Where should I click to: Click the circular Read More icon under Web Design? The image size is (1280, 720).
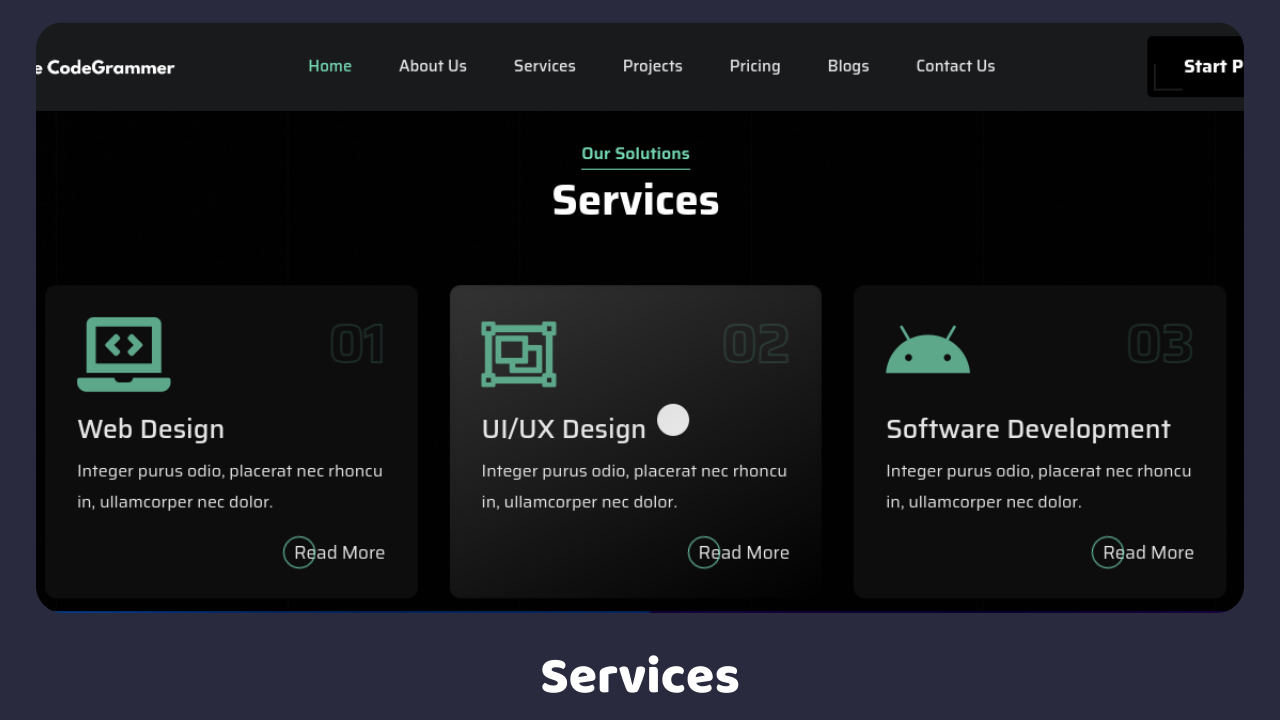[x=299, y=552]
